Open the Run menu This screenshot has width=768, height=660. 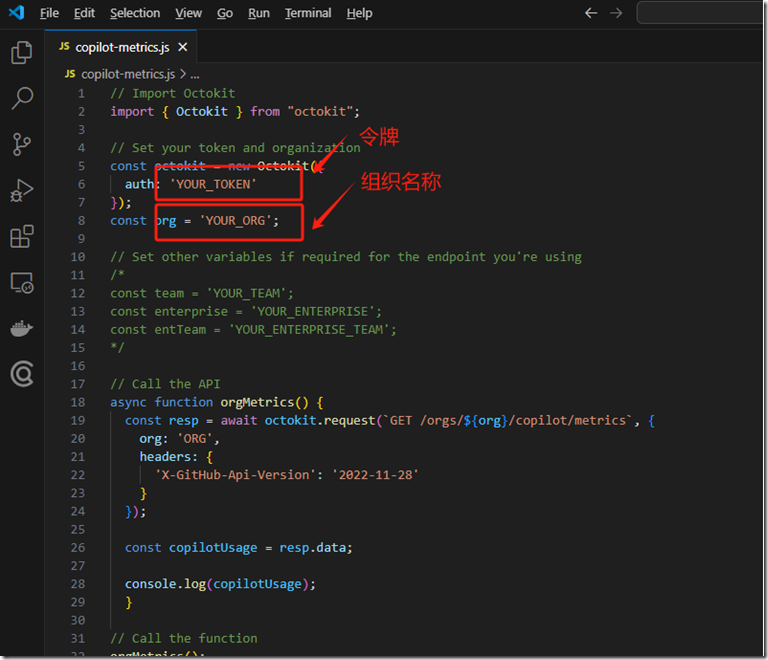(x=259, y=13)
